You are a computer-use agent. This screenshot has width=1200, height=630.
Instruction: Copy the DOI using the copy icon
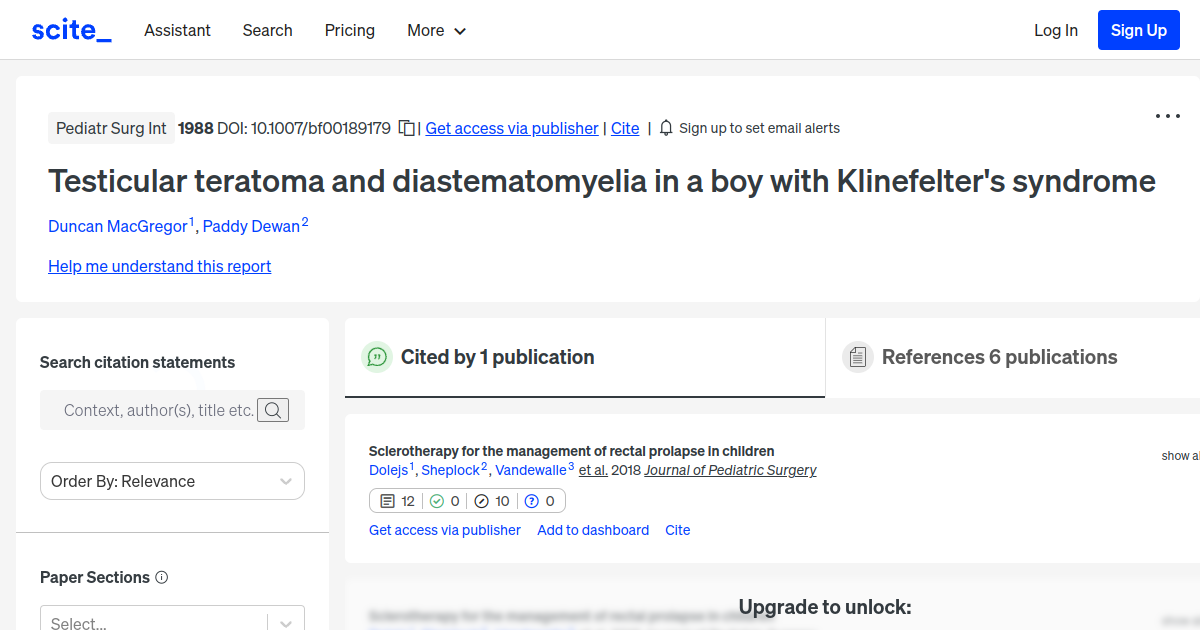click(406, 128)
